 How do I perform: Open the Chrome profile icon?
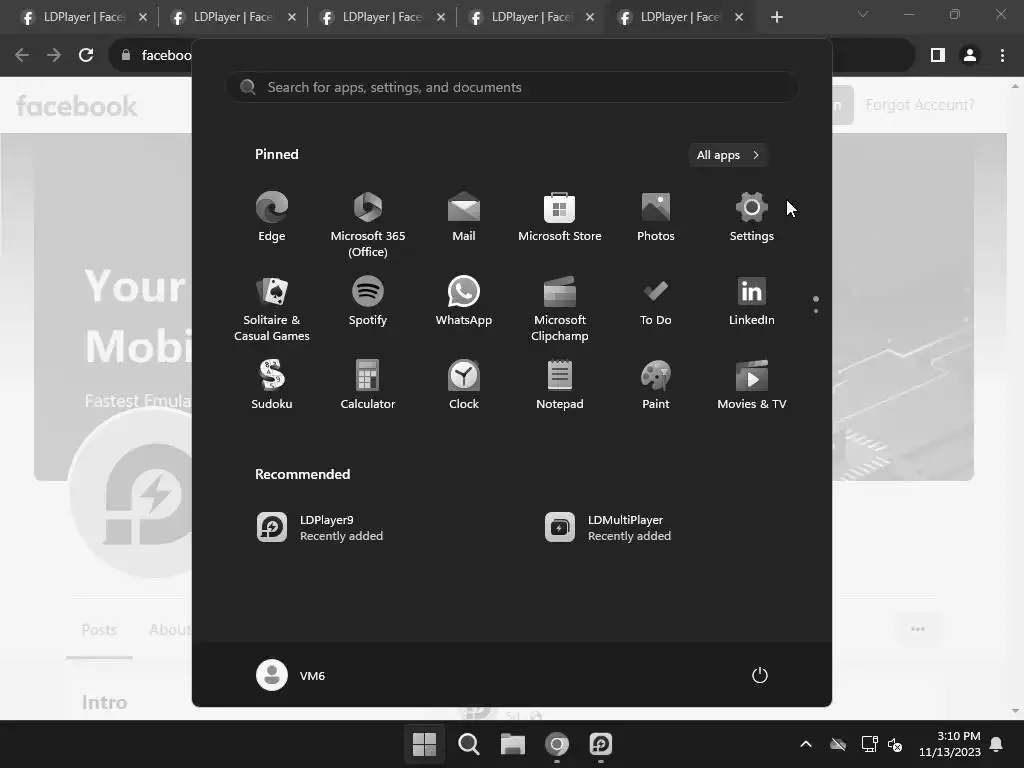(x=970, y=56)
